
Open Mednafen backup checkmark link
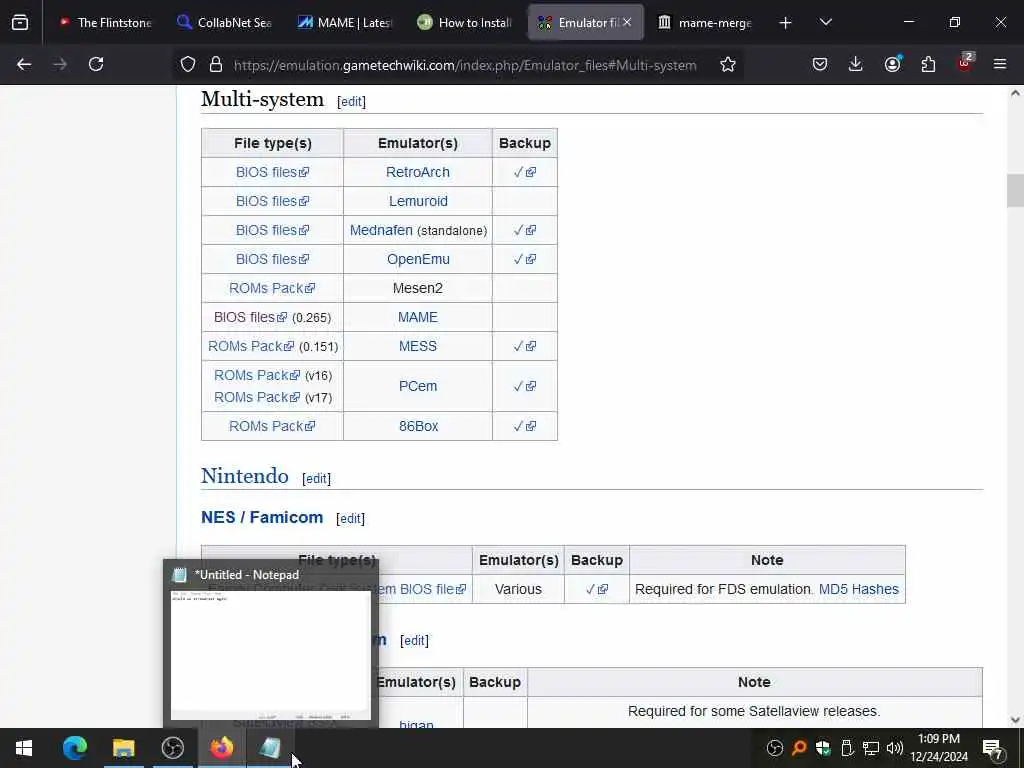pyautogui.click(x=524, y=230)
